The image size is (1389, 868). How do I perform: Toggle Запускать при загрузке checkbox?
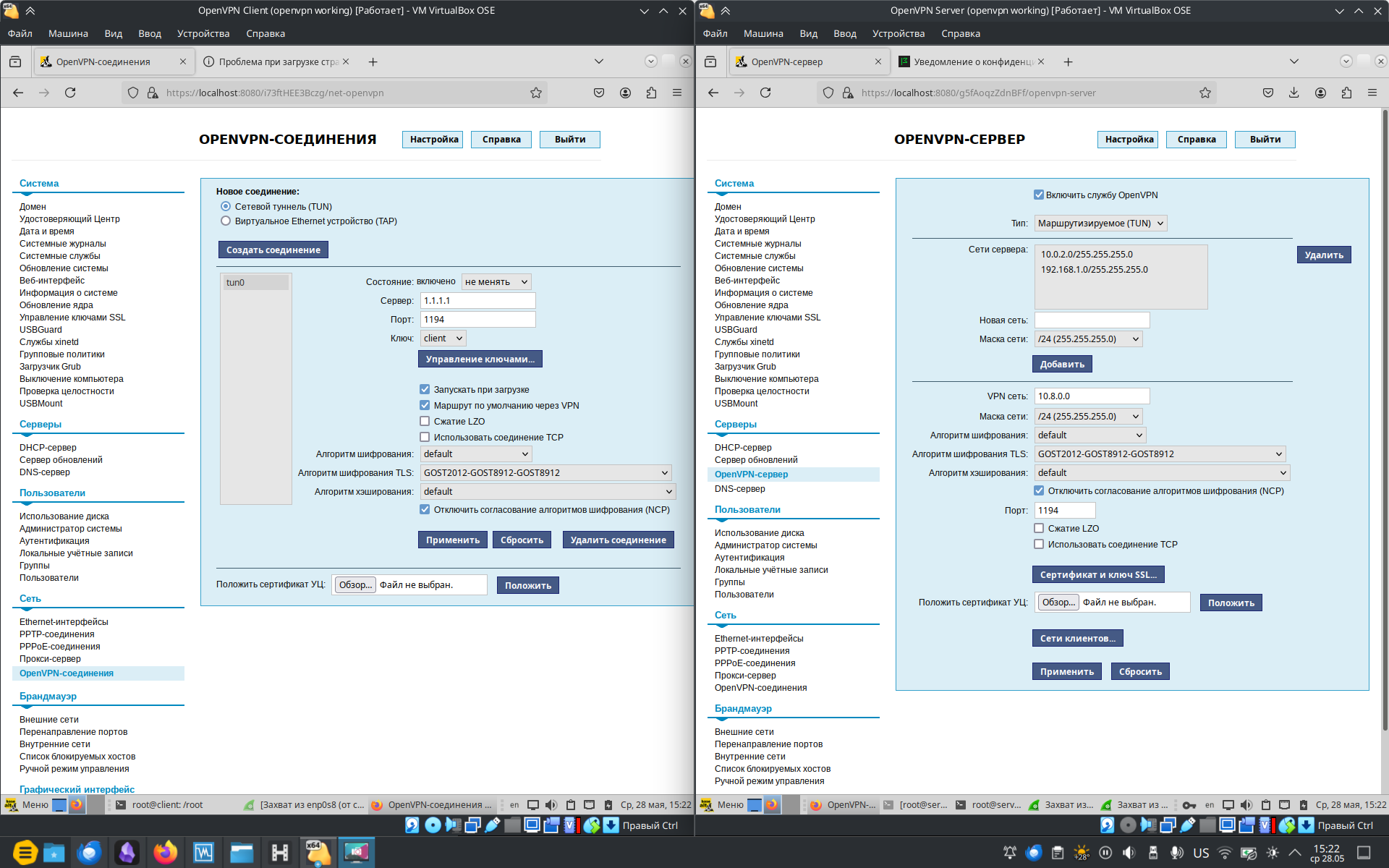click(425, 390)
